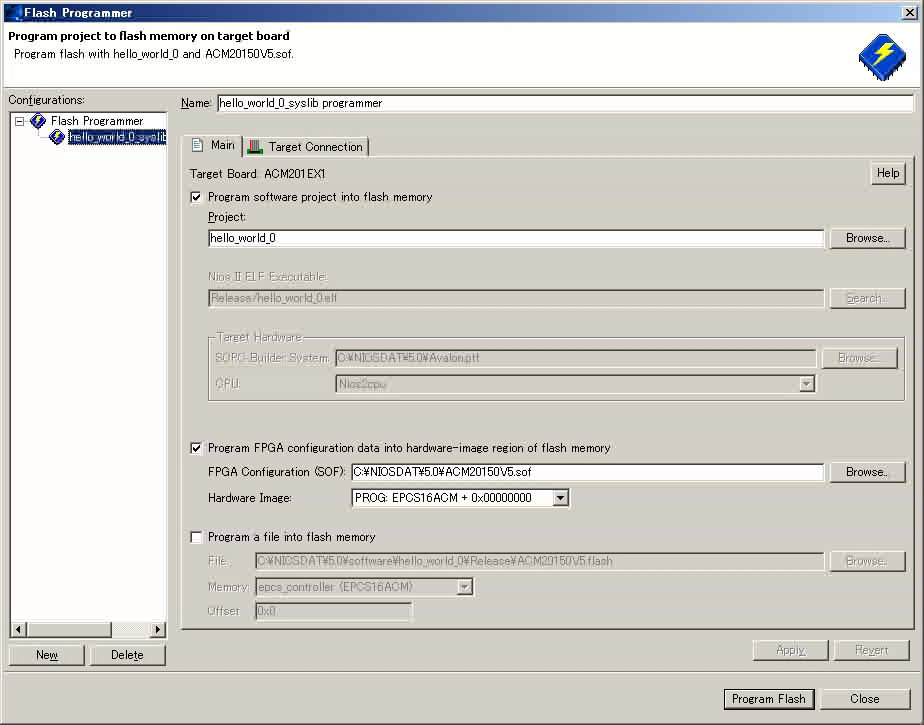Image resolution: width=924 pixels, height=725 pixels.
Task: Collapse the Flash Programmer tree node
Action: 19,121
